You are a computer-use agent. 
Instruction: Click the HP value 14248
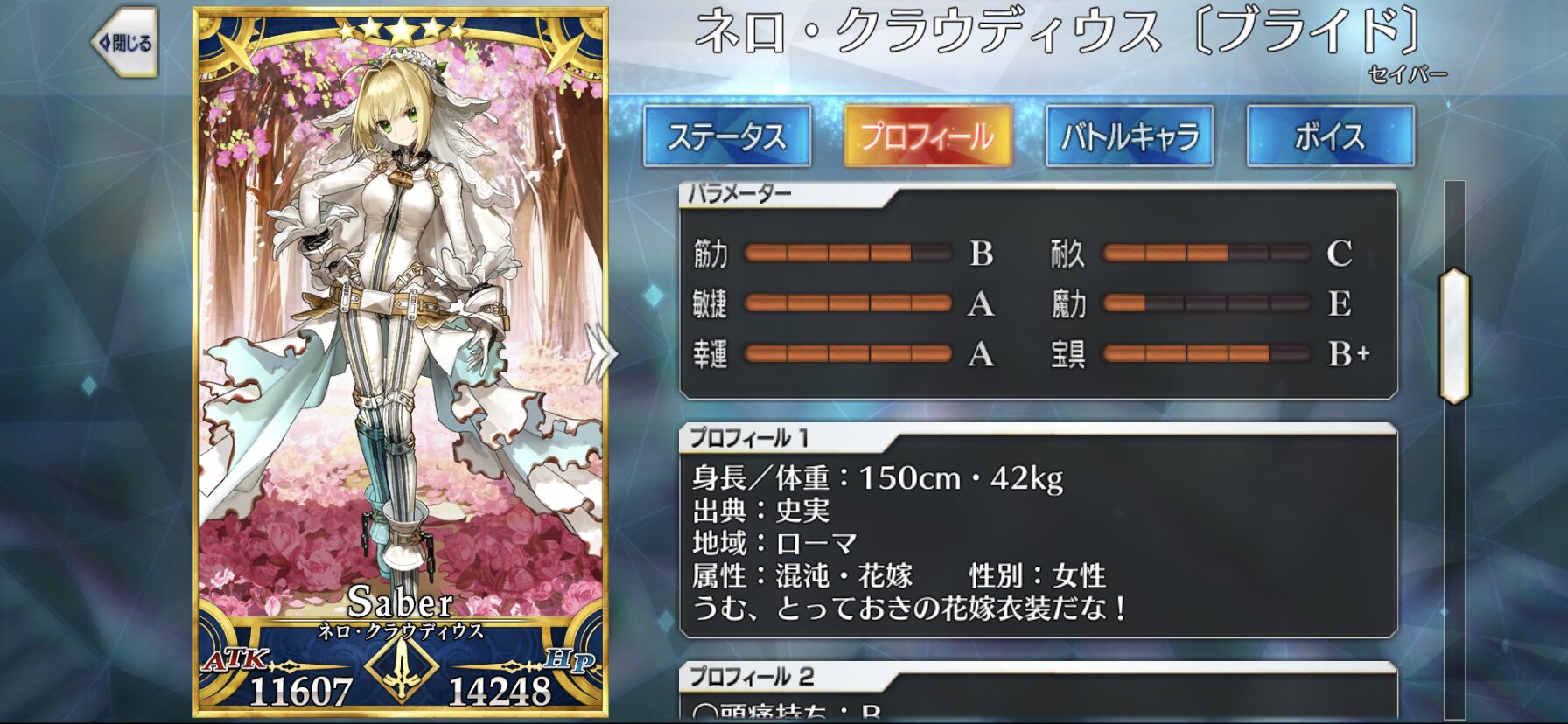tap(500, 691)
